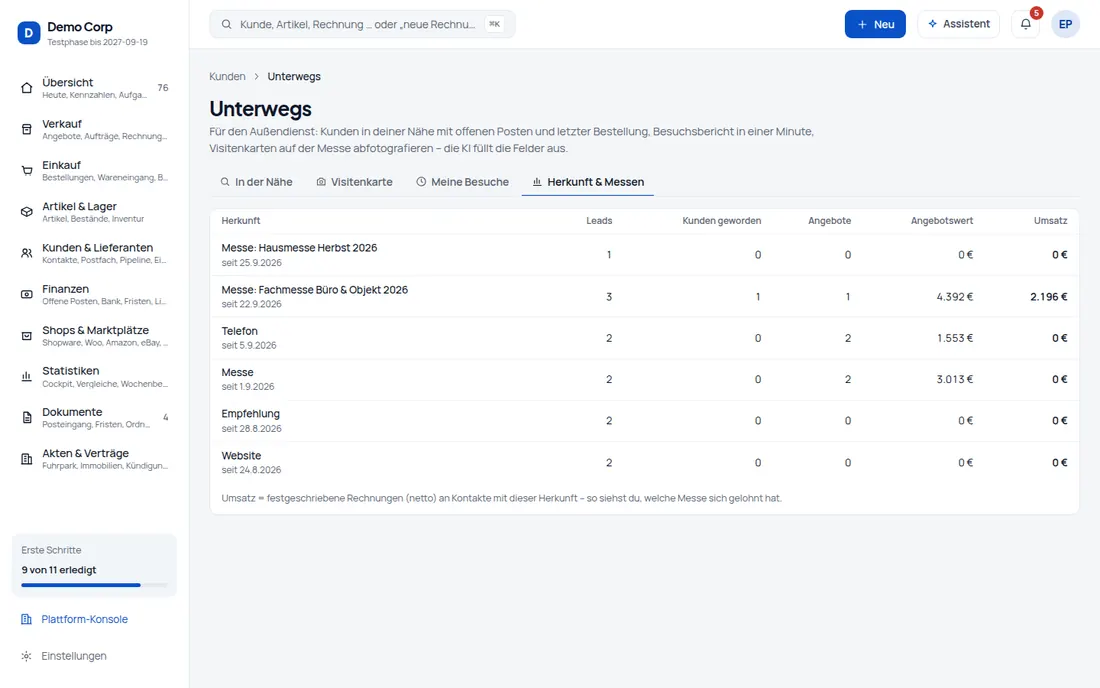Open the Übersicht home icon
Viewport: 1100px width, 688px height.
(x=27, y=88)
